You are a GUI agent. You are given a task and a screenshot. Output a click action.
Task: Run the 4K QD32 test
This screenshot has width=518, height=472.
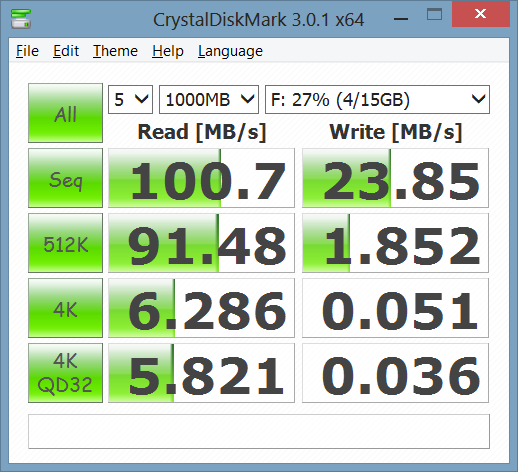click(65, 373)
